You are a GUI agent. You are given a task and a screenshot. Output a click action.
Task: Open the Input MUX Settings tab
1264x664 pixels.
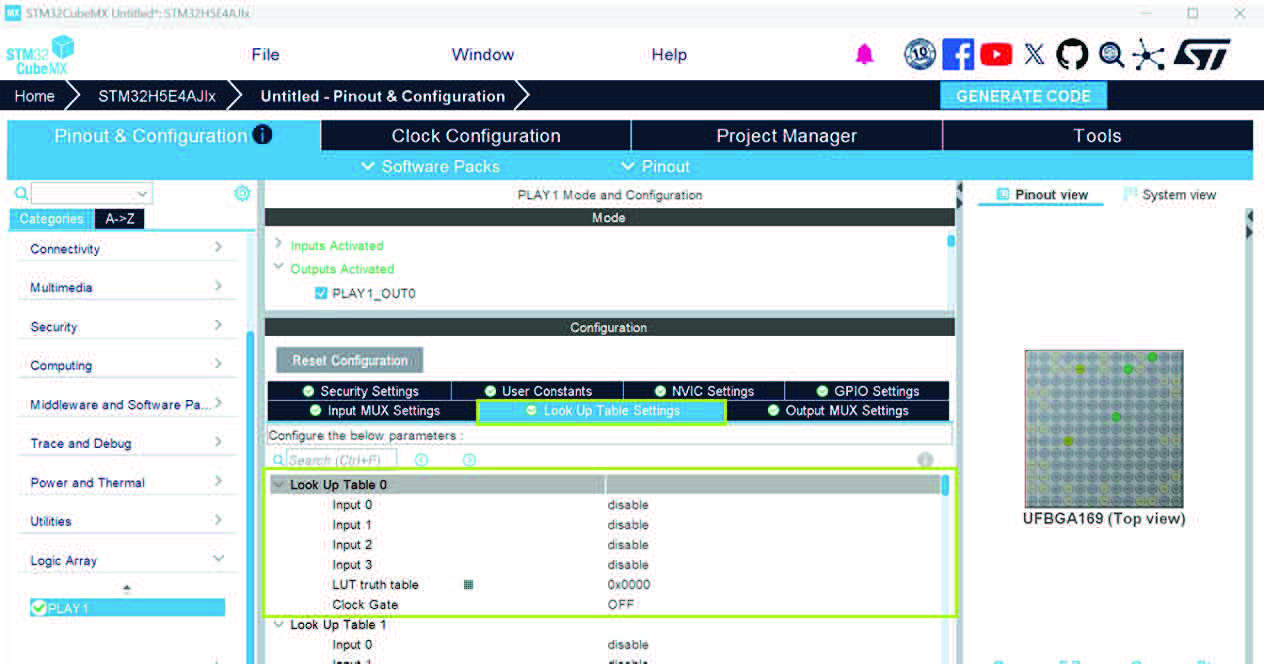[372, 410]
